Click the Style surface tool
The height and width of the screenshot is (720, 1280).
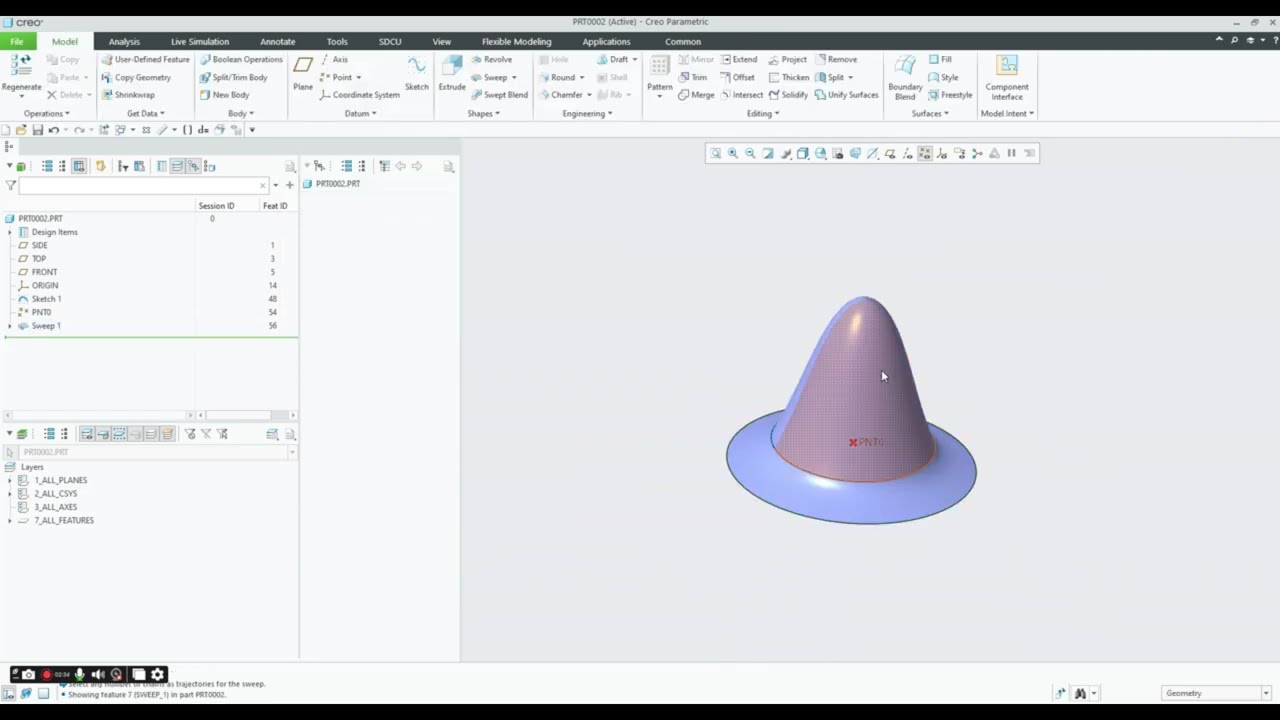[x=943, y=77]
